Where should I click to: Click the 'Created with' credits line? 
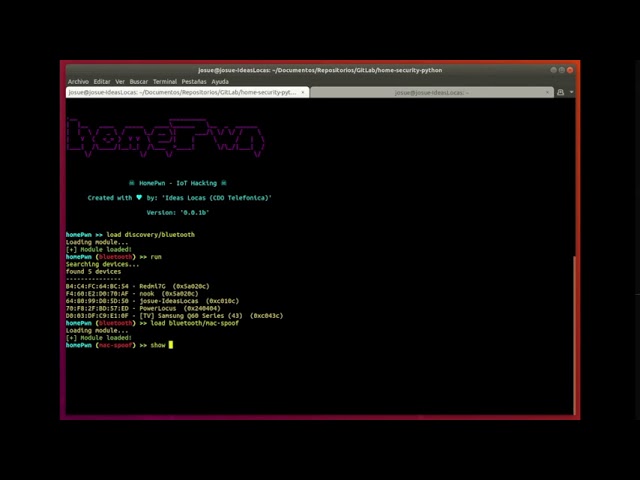[180, 198]
